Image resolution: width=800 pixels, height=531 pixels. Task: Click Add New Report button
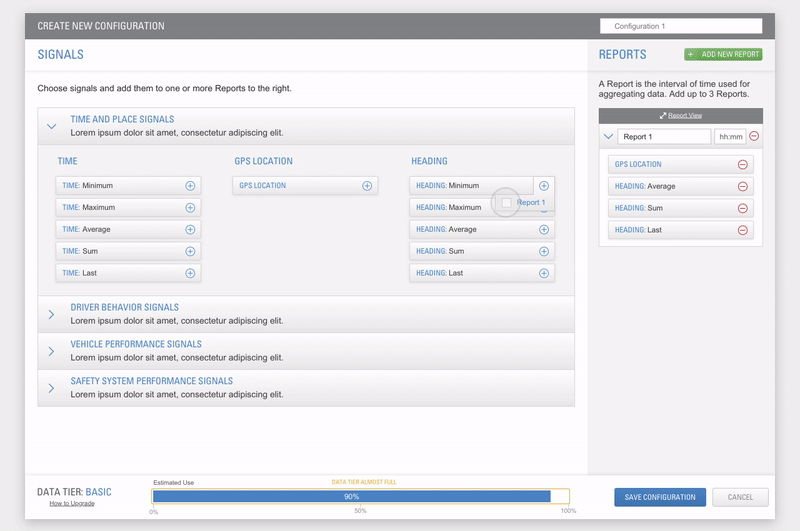pyautogui.click(x=723, y=54)
